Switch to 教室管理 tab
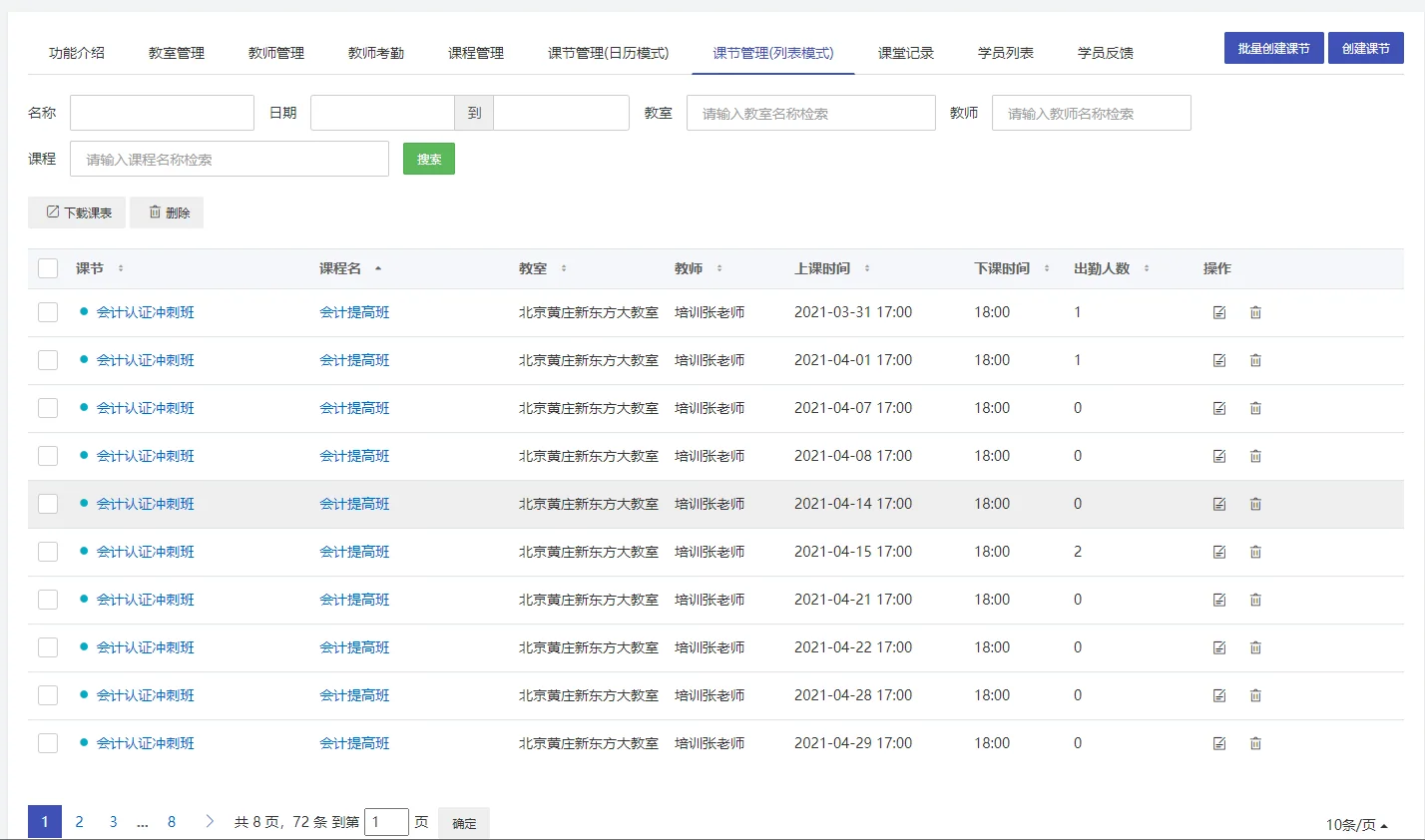Screen dimensions: 1425x840 point(177,53)
